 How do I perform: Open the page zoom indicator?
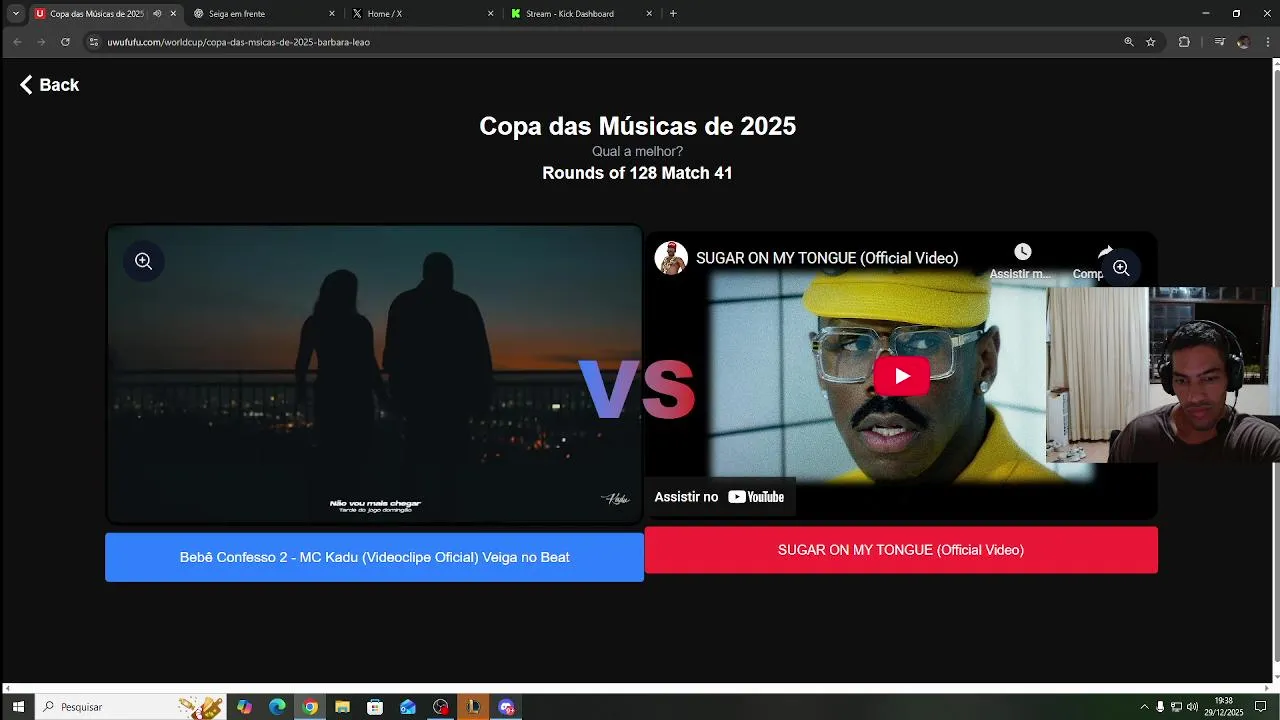coord(1129,42)
